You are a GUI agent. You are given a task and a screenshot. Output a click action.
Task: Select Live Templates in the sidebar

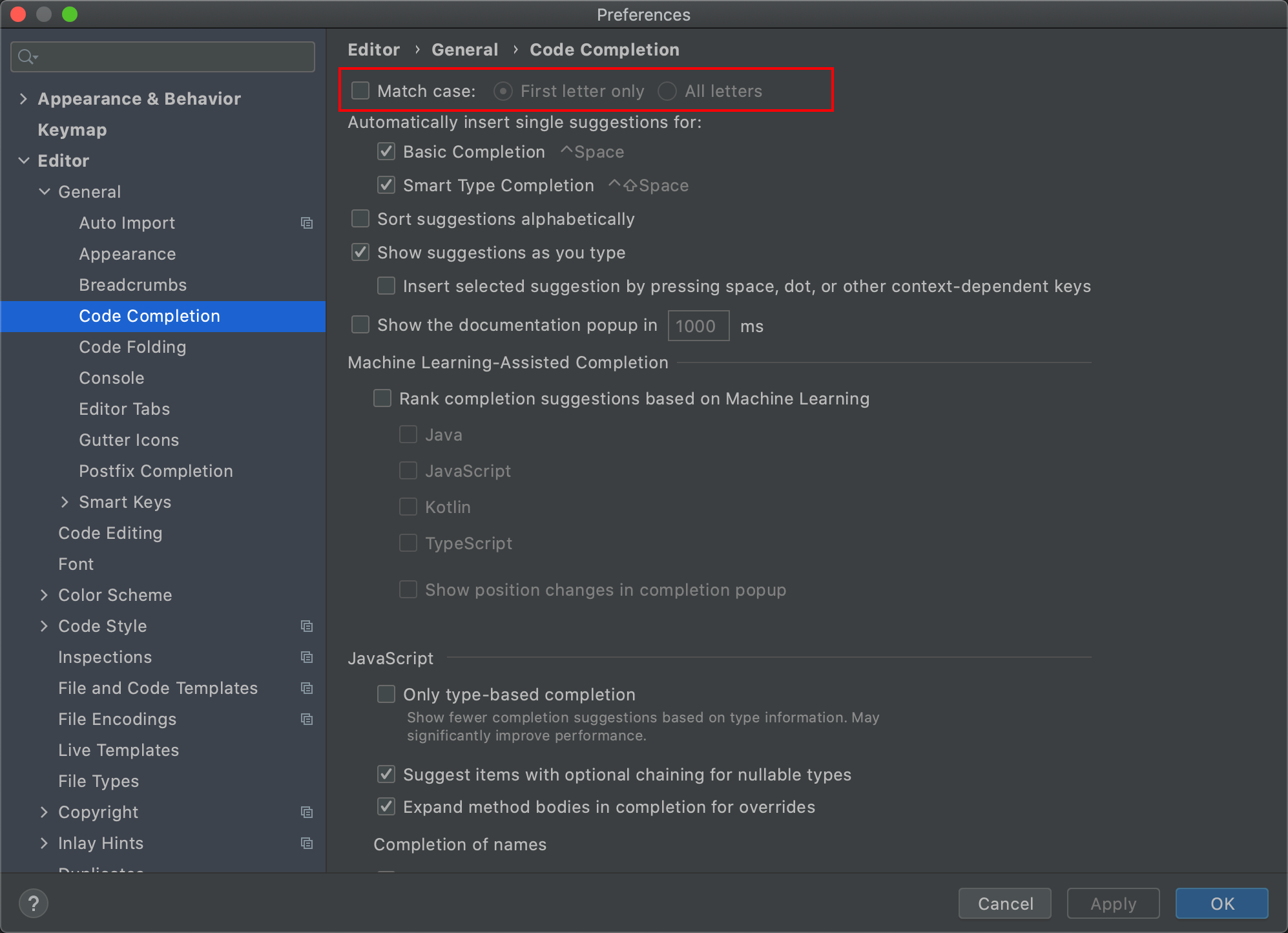click(118, 750)
